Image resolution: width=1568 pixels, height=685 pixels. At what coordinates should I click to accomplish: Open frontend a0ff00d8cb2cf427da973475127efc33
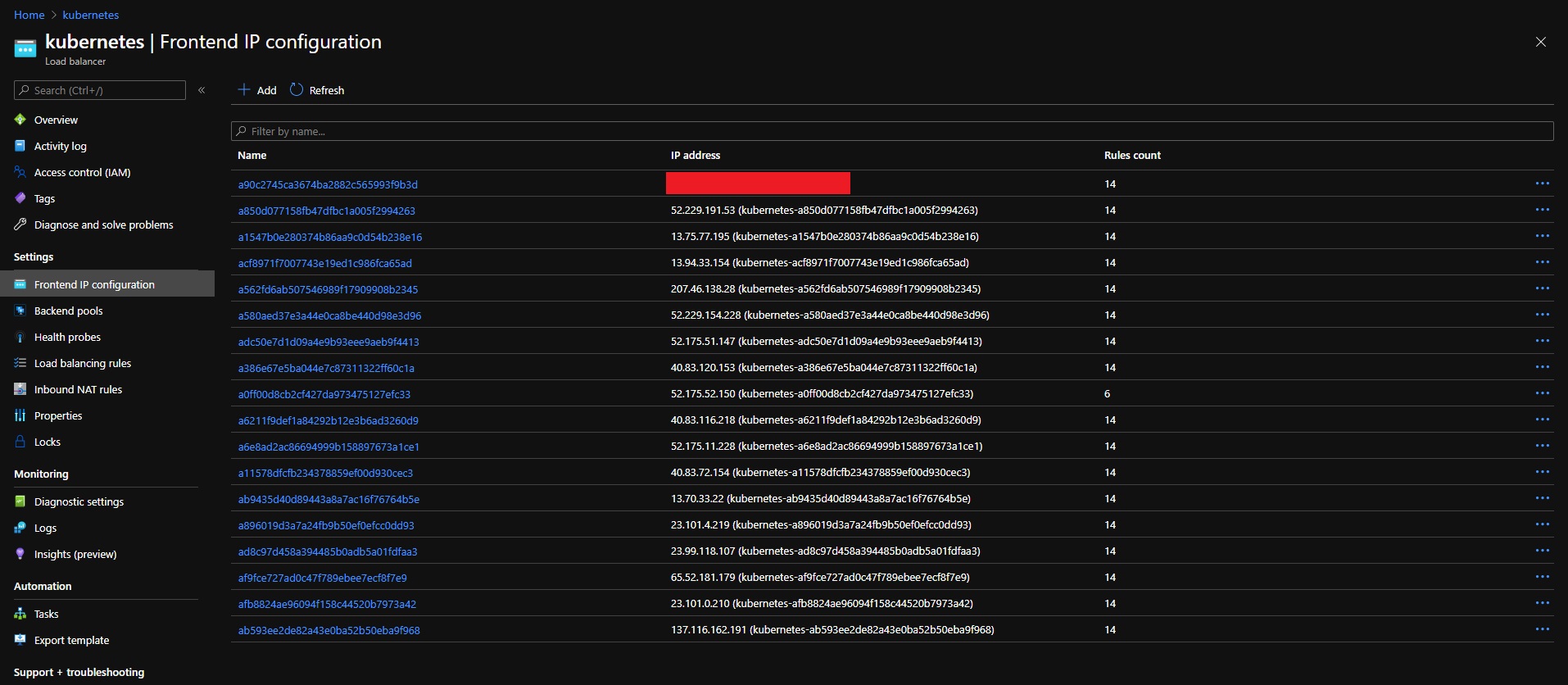click(324, 394)
